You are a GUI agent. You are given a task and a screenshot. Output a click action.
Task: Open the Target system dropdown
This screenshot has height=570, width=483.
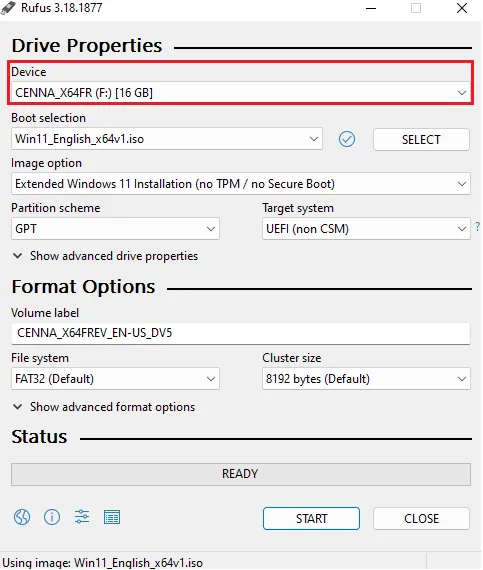366,229
